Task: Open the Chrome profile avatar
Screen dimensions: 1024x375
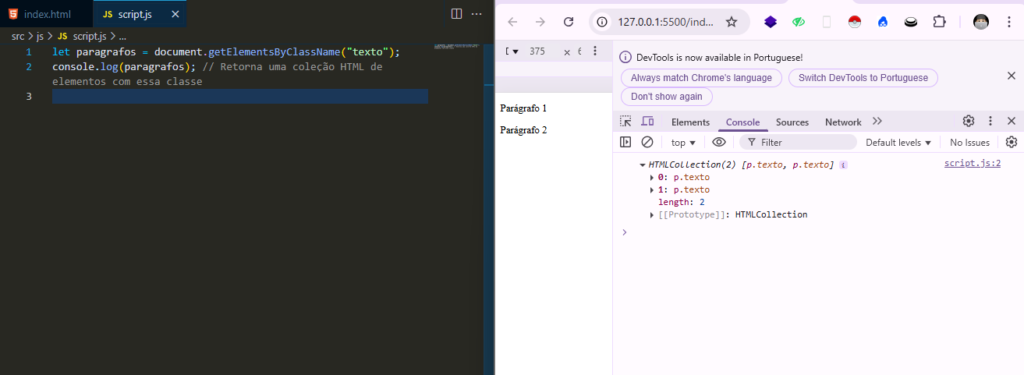Action: tap(981, 22)
